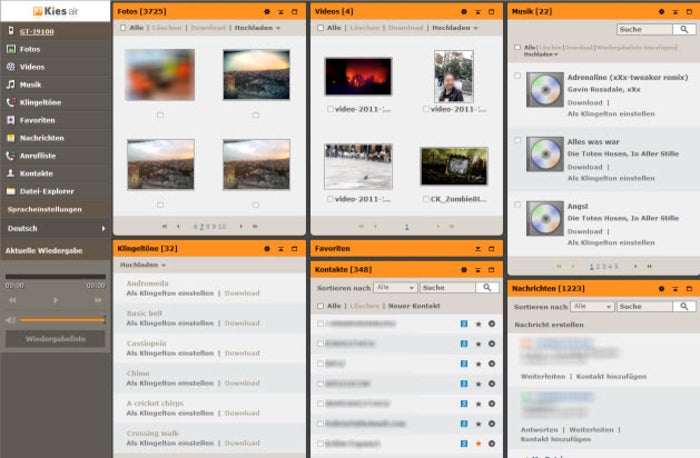Expand the Deutsch language selector
Image resolution: width=700 pixels, height=458 pixels.
pyautogui.click(x=55, y=228)
